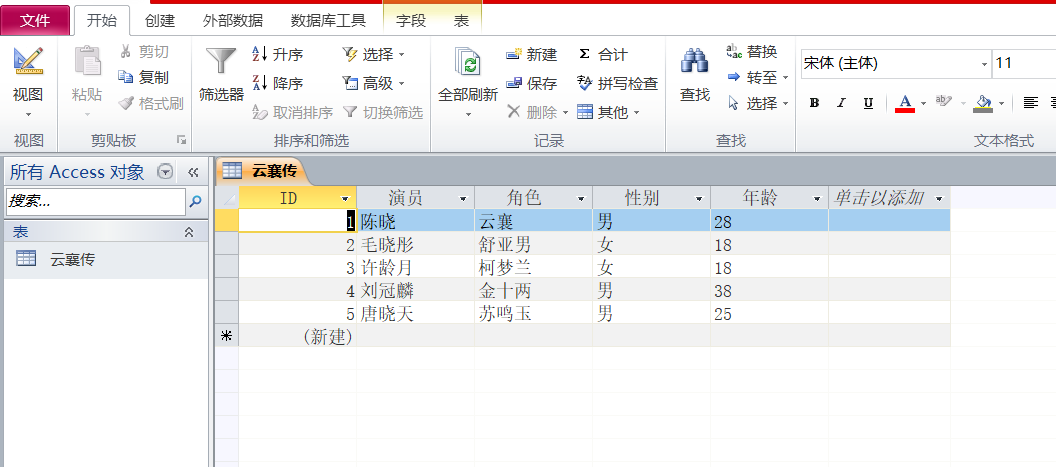Click the 替换 replace icon
This screenshot has height=467, width=1056.
pos(734,51)
